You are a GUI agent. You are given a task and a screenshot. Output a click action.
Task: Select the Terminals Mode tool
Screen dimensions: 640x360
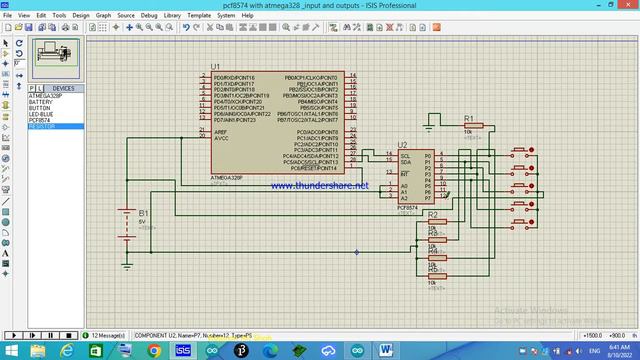[5, 116]
